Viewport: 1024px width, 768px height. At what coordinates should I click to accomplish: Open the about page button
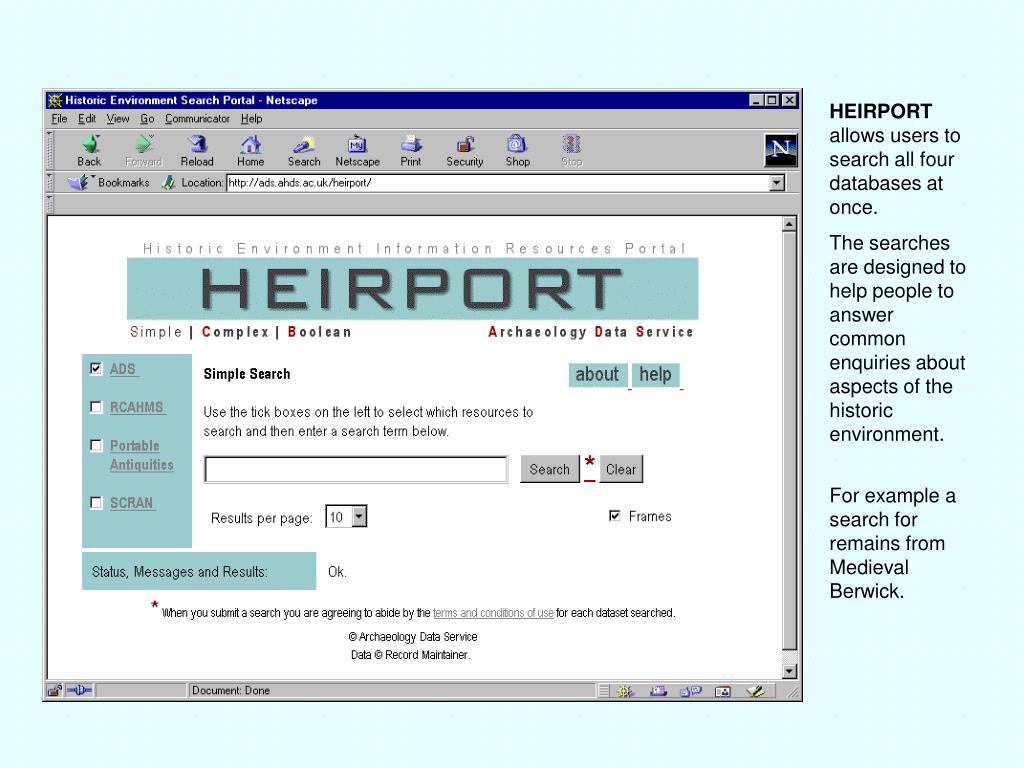(x=598, y=375)
